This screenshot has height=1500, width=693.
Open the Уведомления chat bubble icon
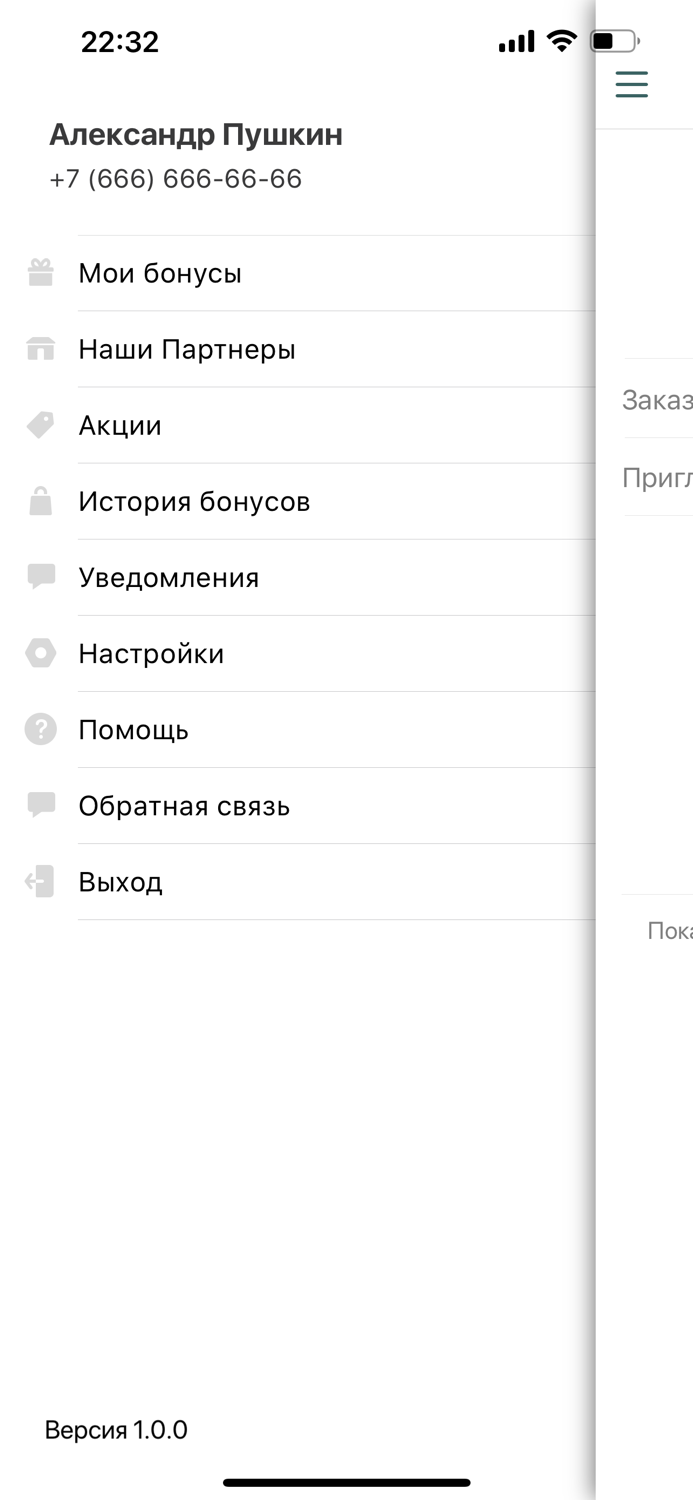click(x=39, y=577)
